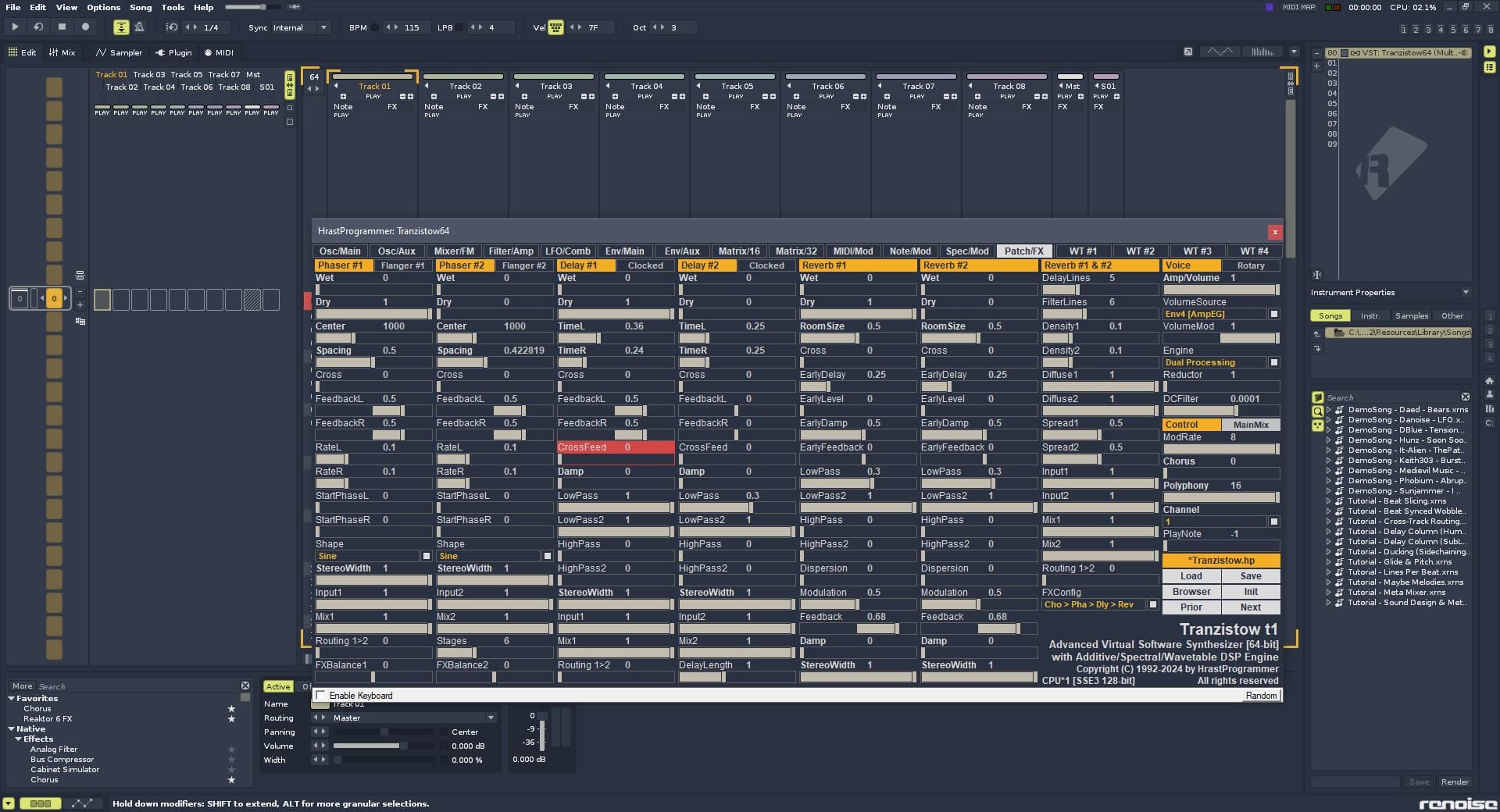Image resolution: width=1500 pixels, height=812 pixels.
Task: Toggle the Phaser #1 Shape Sine selector square
Action: [426, 556]
